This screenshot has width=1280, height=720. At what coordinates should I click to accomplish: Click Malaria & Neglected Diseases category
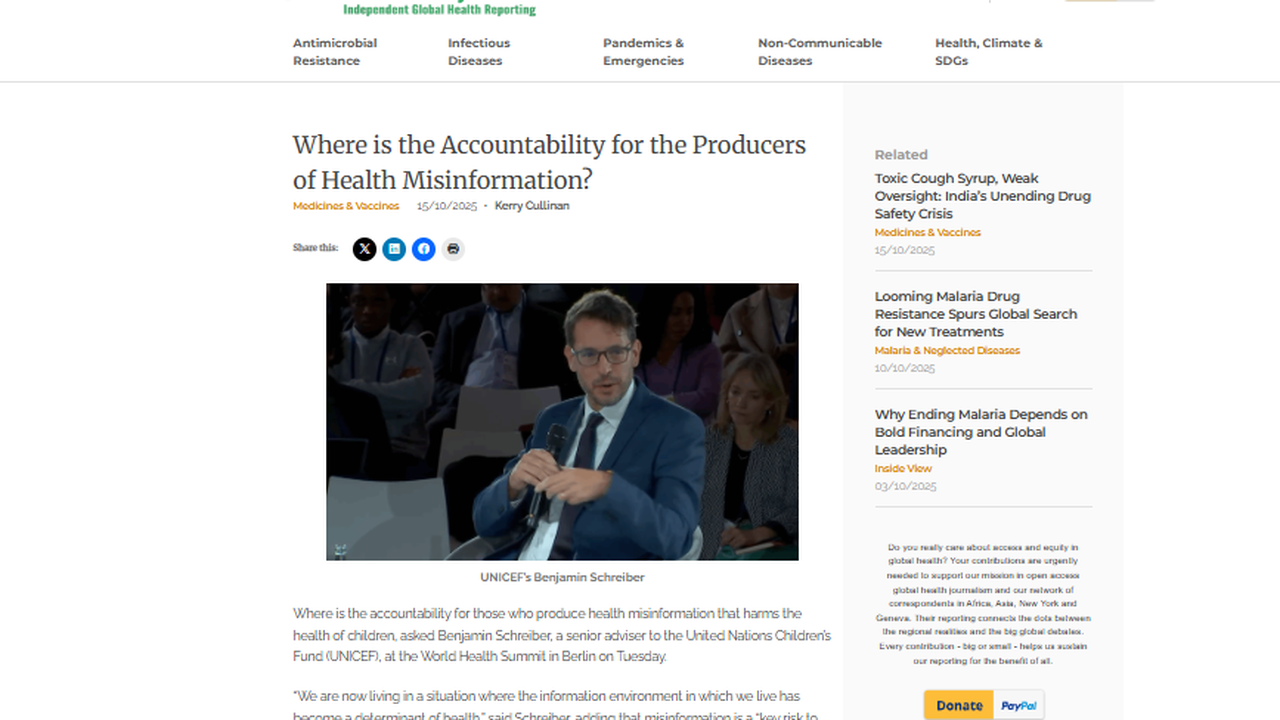947,351
